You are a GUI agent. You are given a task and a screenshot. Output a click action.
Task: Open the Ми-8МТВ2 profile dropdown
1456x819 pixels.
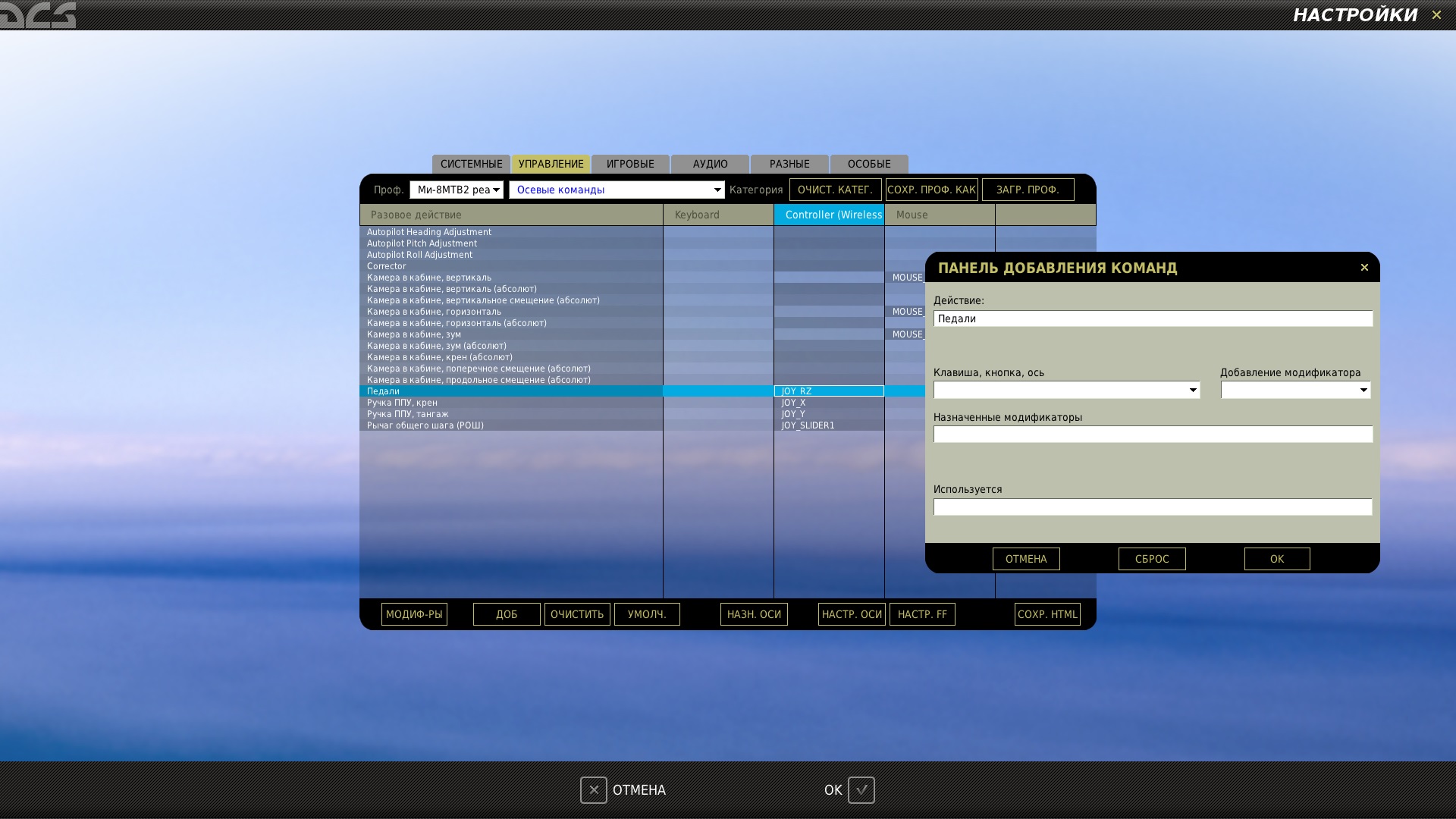(457, 190)
